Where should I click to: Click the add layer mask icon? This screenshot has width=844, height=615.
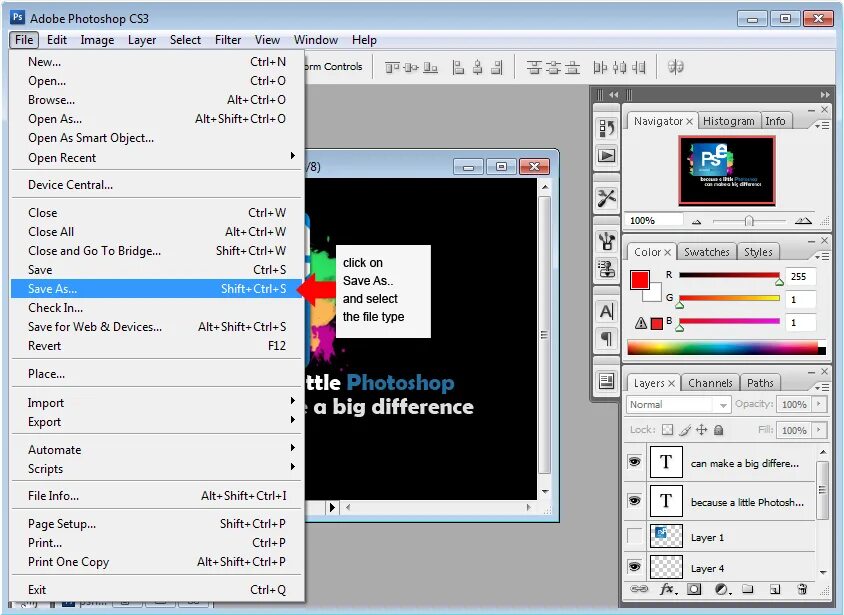pos(694,589)
